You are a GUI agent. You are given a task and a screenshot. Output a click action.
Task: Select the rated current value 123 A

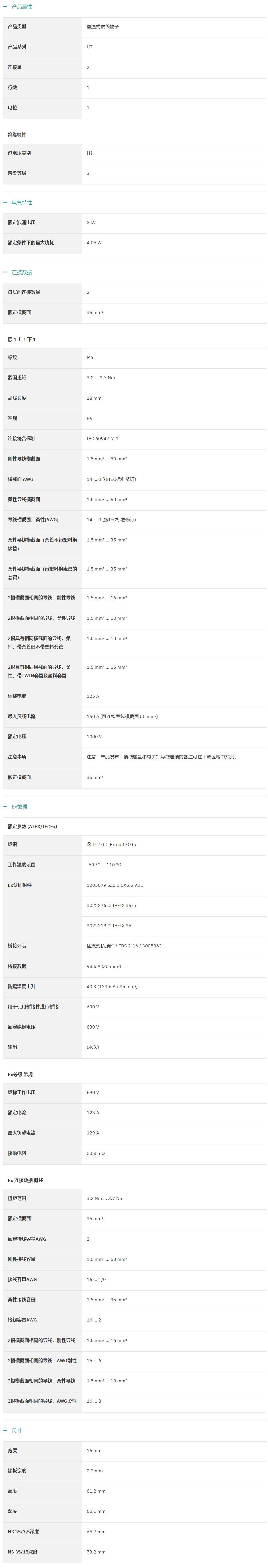point(93,1113)
